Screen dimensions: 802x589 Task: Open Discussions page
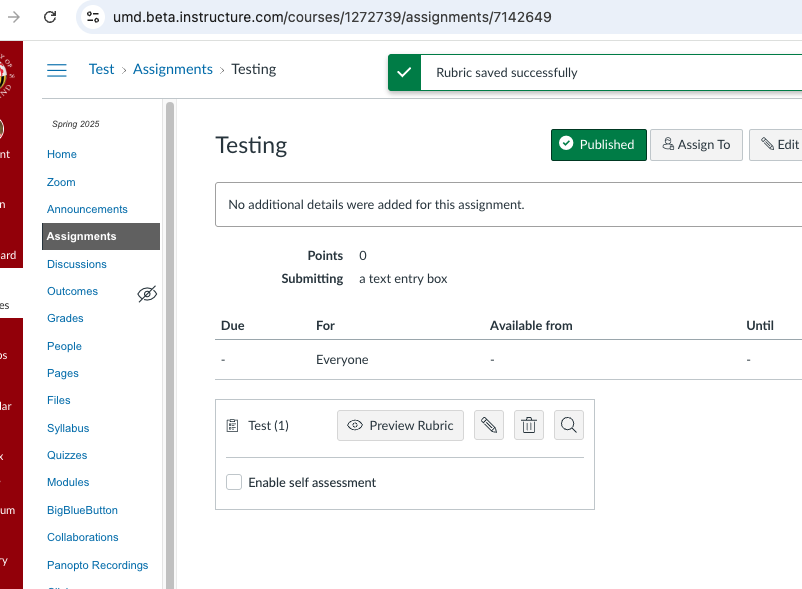click(77, 264)
